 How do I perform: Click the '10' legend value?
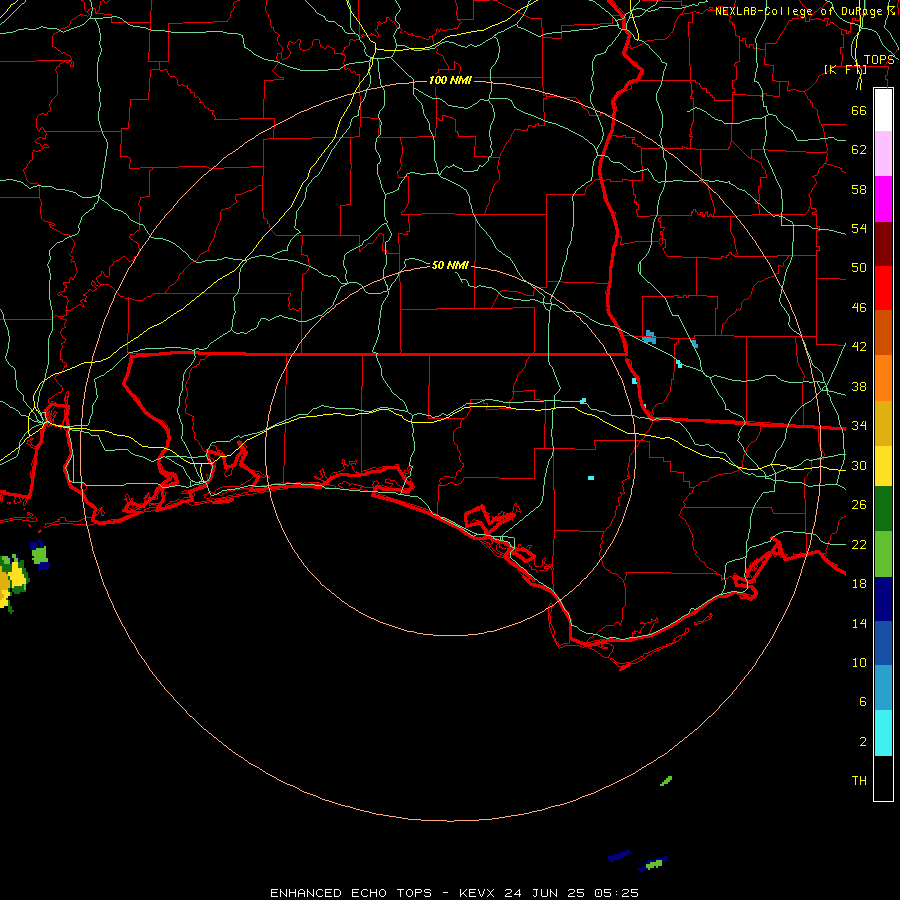859,662
